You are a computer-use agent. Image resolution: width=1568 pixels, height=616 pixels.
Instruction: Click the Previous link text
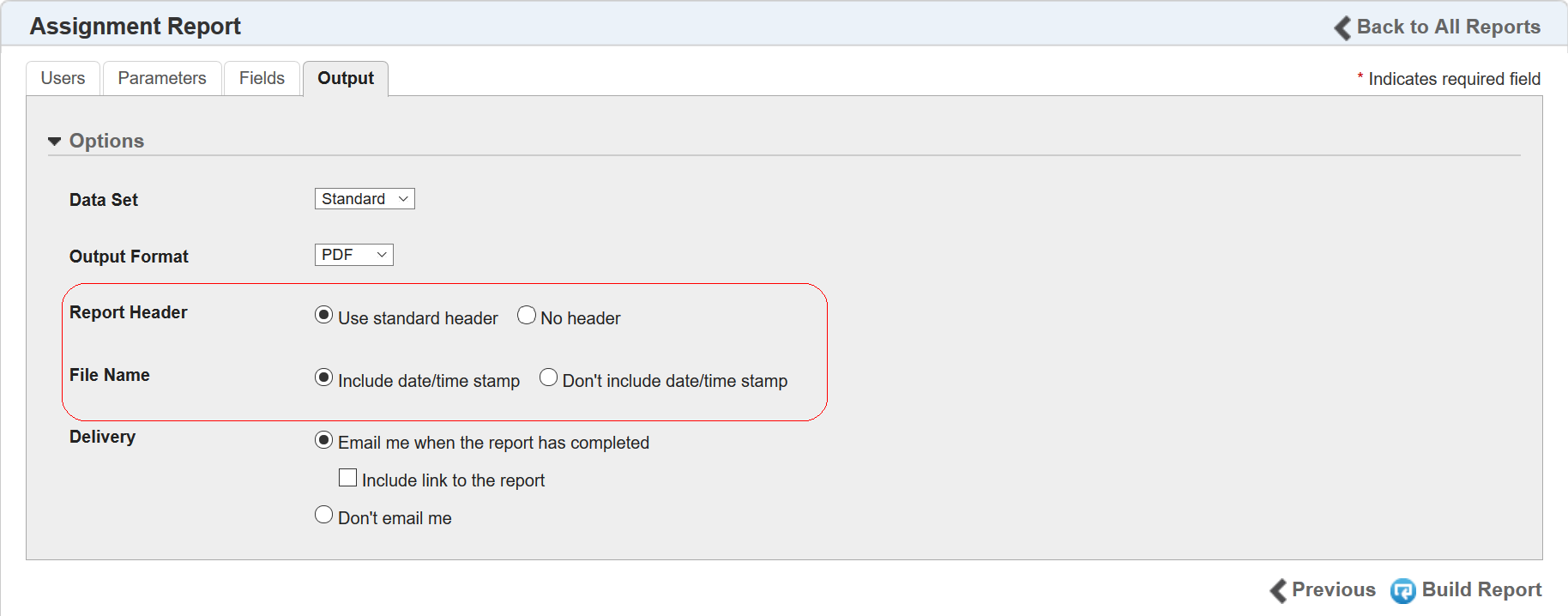(x=1333, y=589)
